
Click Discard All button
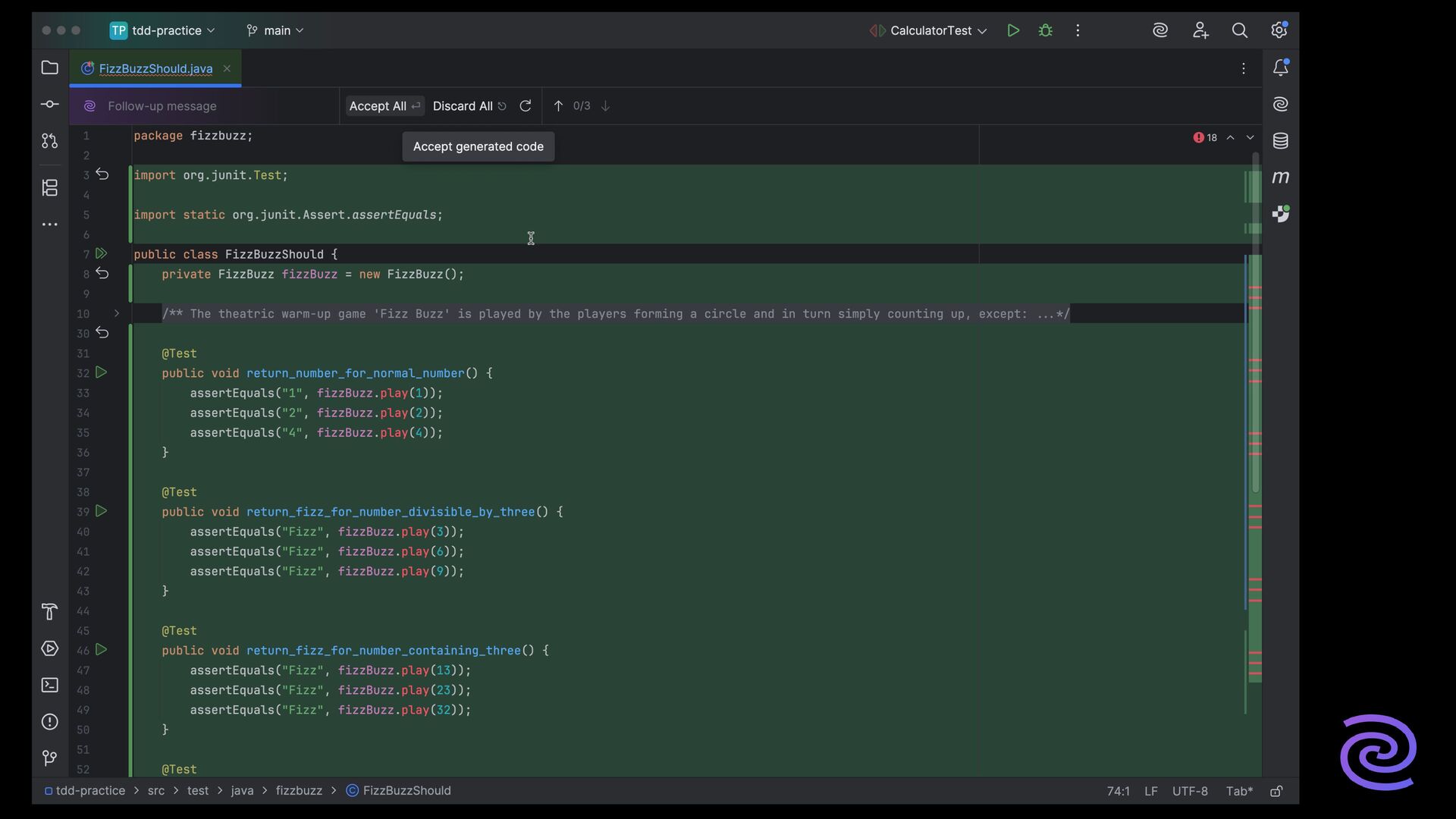tap(469, 106)
